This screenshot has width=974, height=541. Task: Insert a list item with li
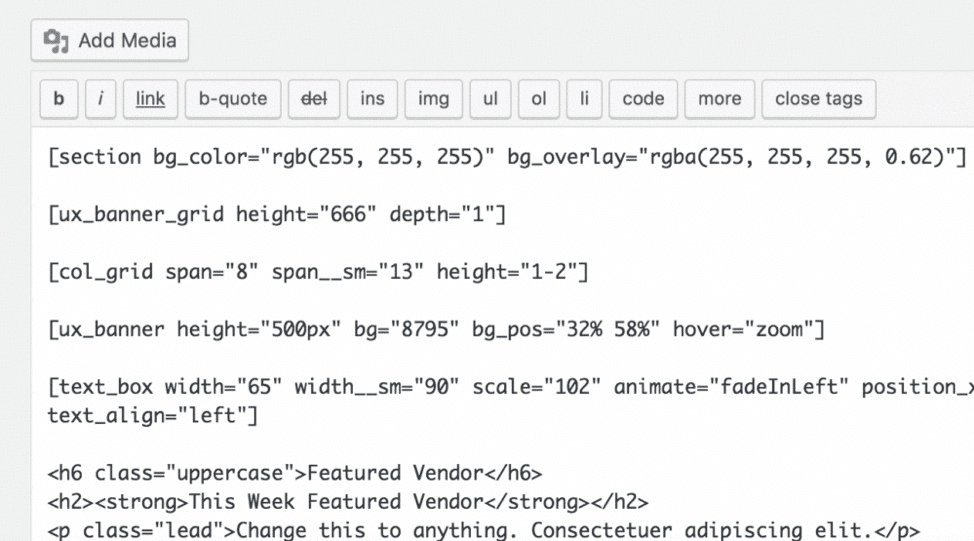[584, 99]
